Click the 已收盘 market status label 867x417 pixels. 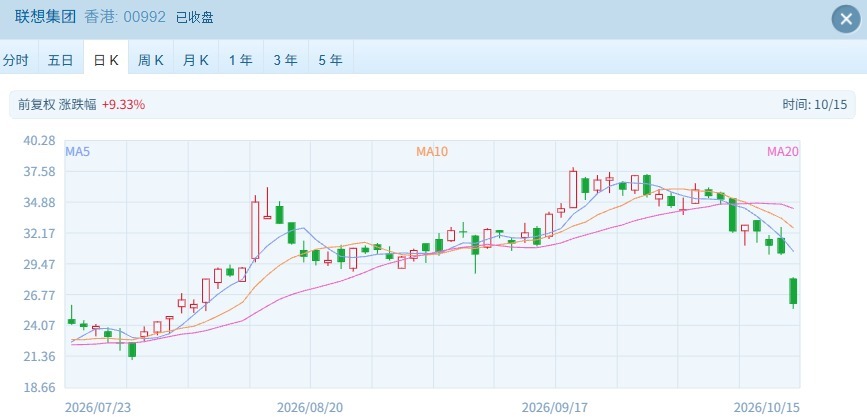(195, 18)
